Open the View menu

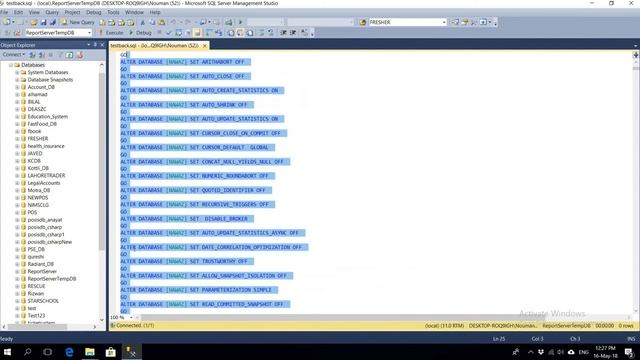pos(34,12)
